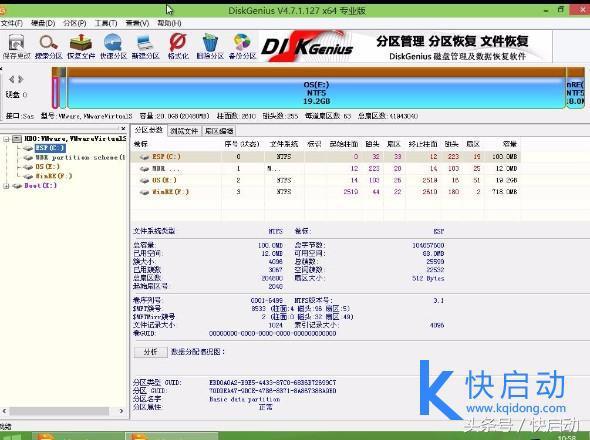Go to next disk with right arrow

21,79
